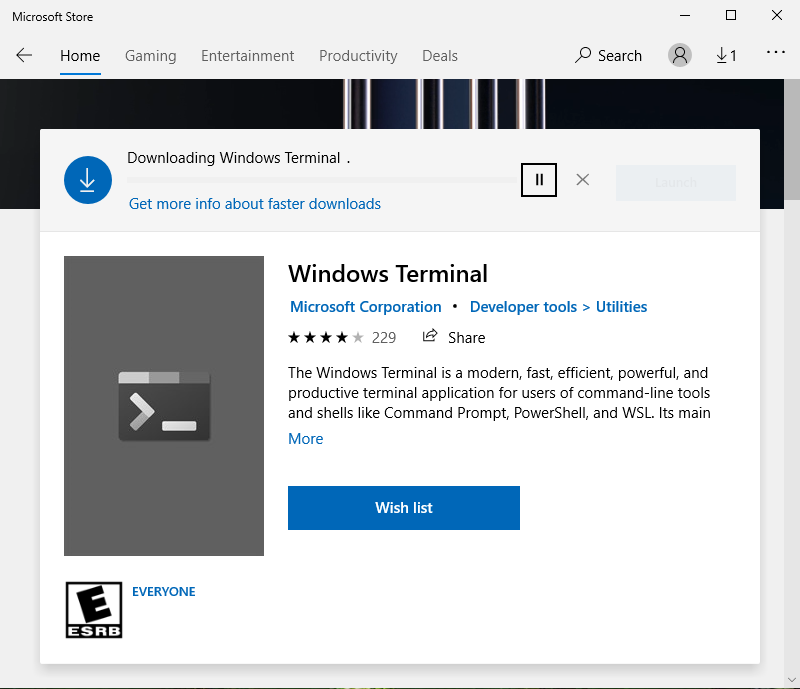Open Developer tools > Utilities category link
This screenshot has width=800, height=689.
(x=558, y=307)
